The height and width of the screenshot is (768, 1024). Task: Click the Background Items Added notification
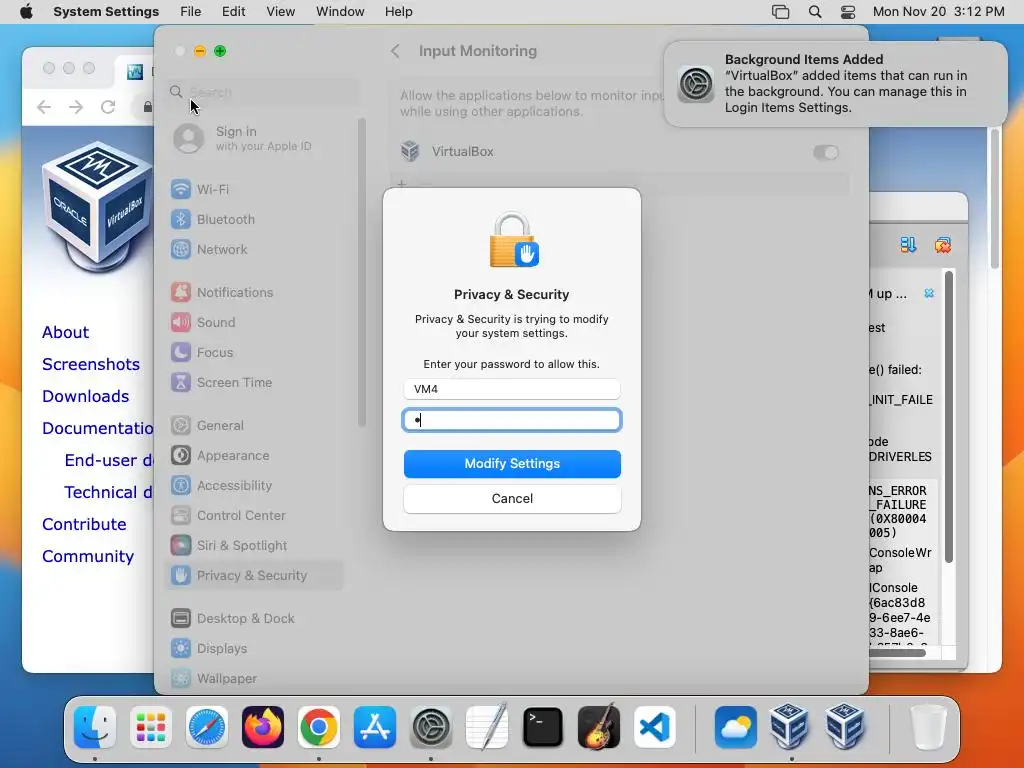click(836, 84)
